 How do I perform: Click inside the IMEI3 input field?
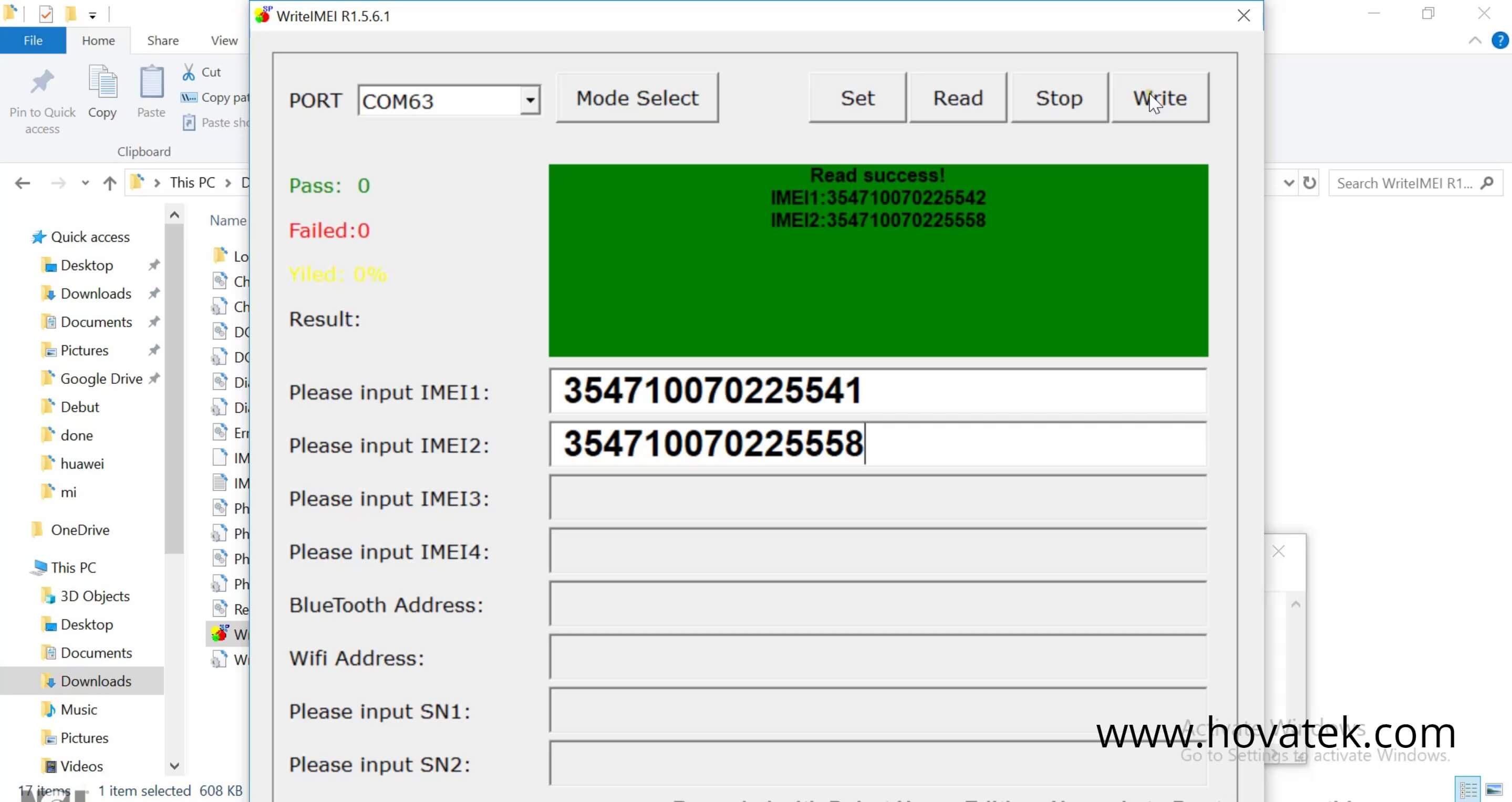pos(877,497)
